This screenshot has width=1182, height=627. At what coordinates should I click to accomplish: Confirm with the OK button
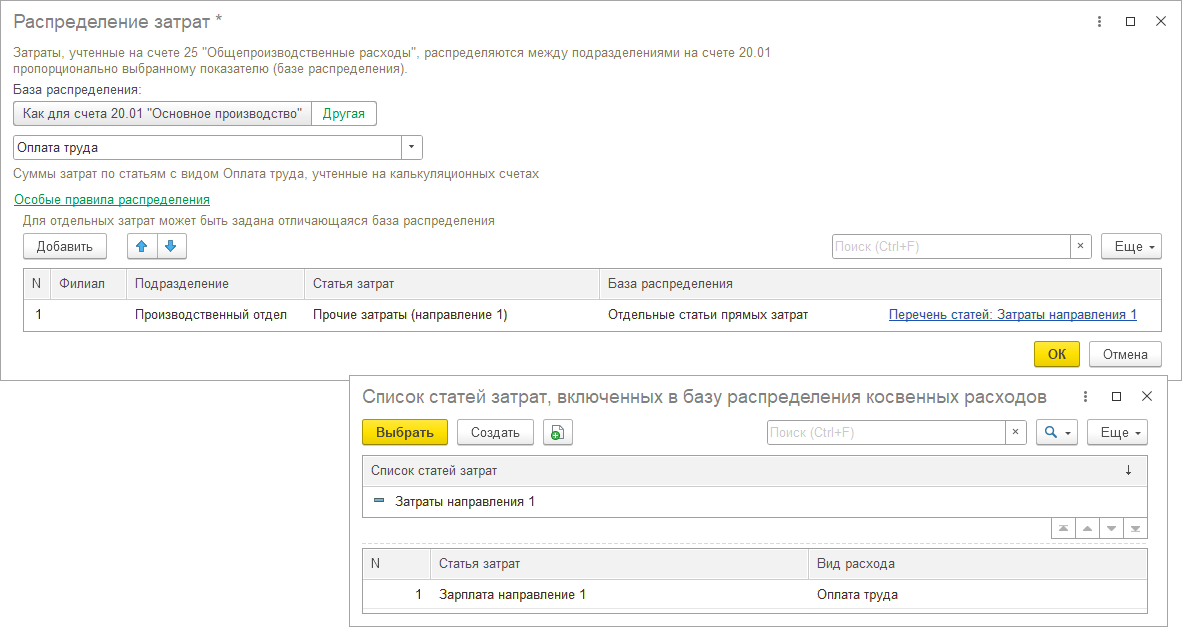click(1057, 354)
